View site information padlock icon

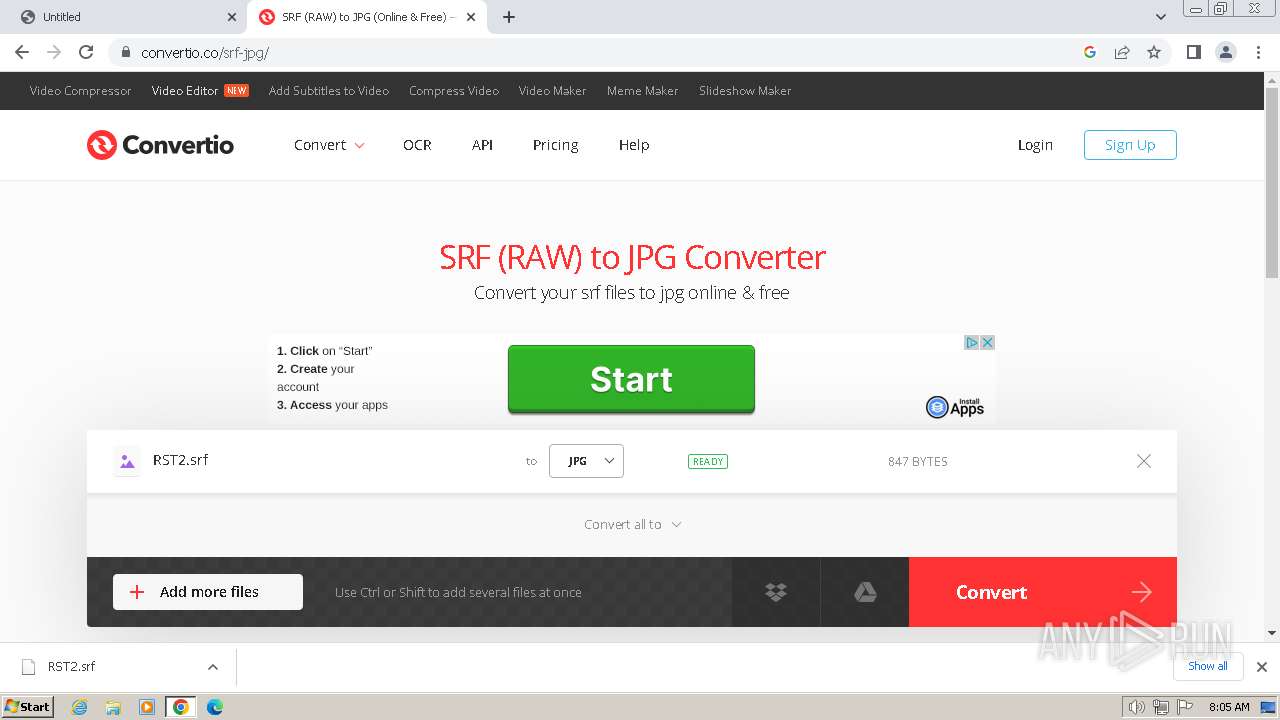tap(125, 52)
